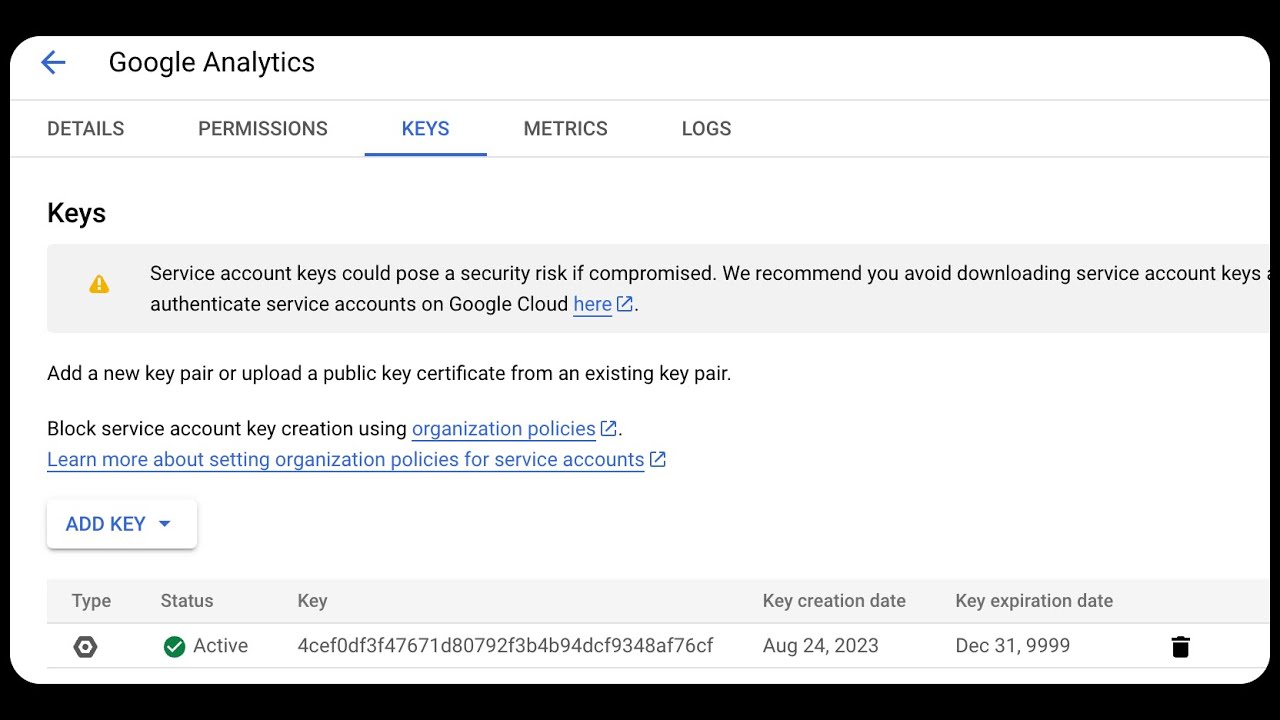Click external icon after Learn more link
This screenshot has height=720, width=1280.
tap(657, 460)
